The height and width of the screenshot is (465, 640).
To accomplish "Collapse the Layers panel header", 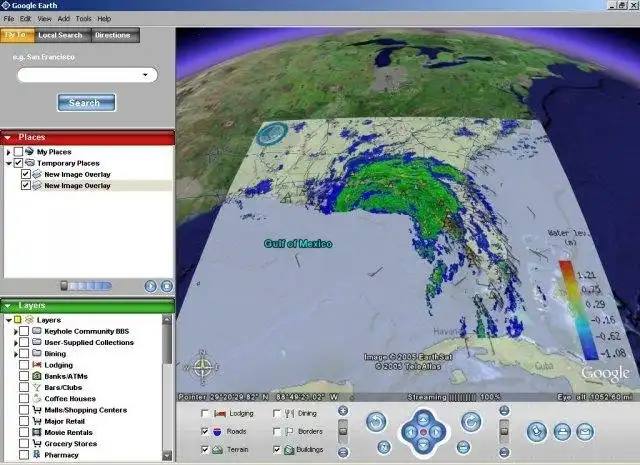I will pyautogui.click(x=8, y=306).
